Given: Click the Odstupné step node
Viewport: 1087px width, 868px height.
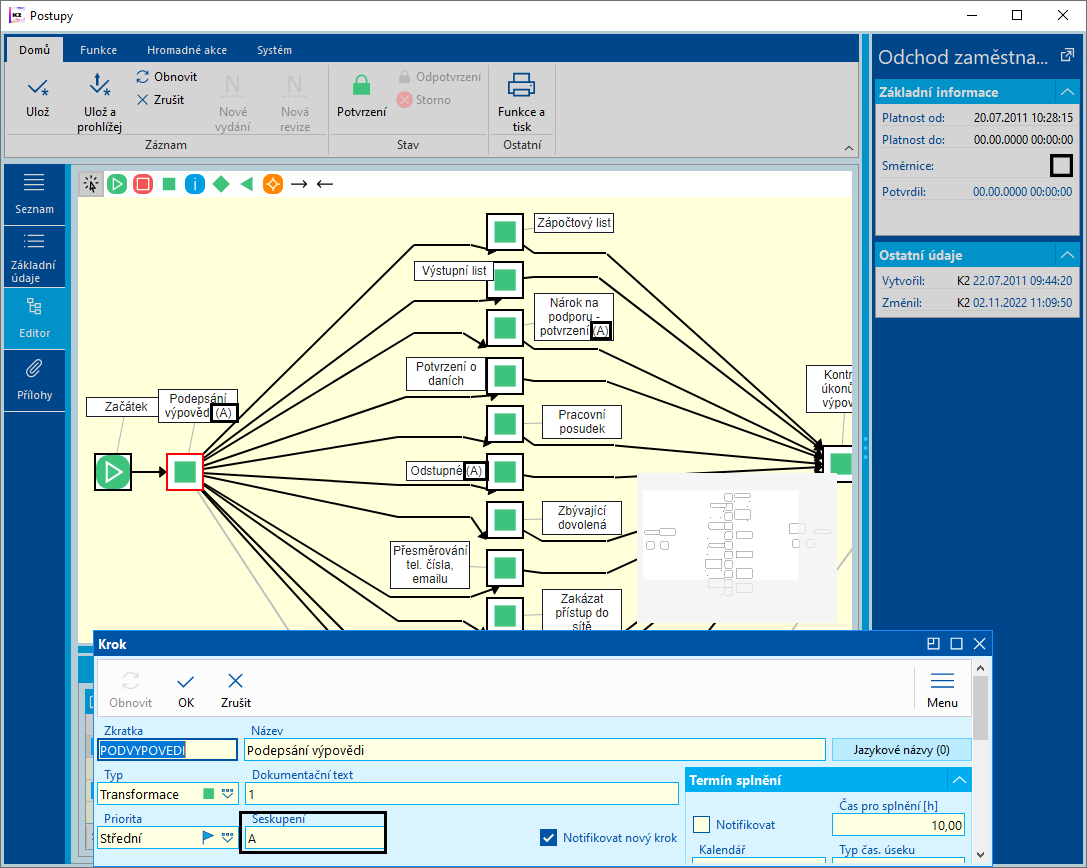Looking at the screenshot, I should (x=505, y=471).
